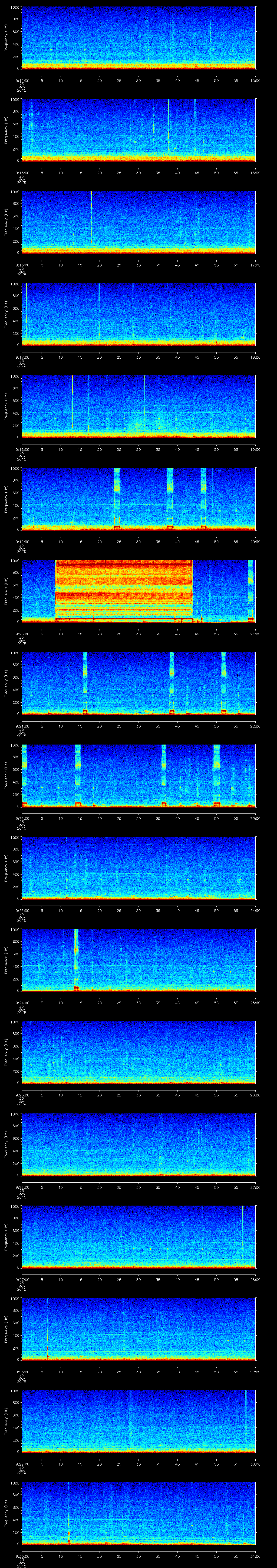
Task: Click the 30:00 end time label
Action: pos(256,1464)
